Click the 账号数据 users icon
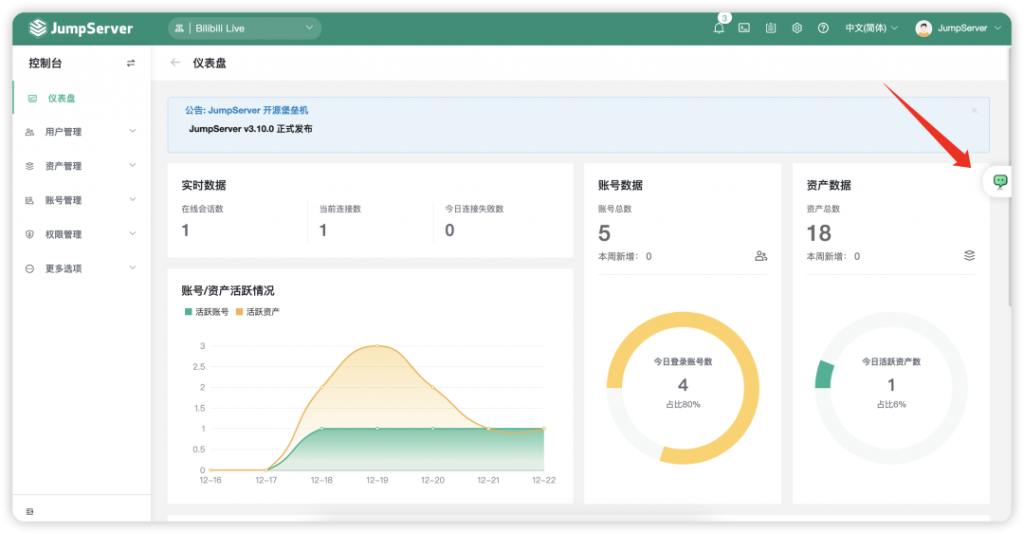 [761, 256]
